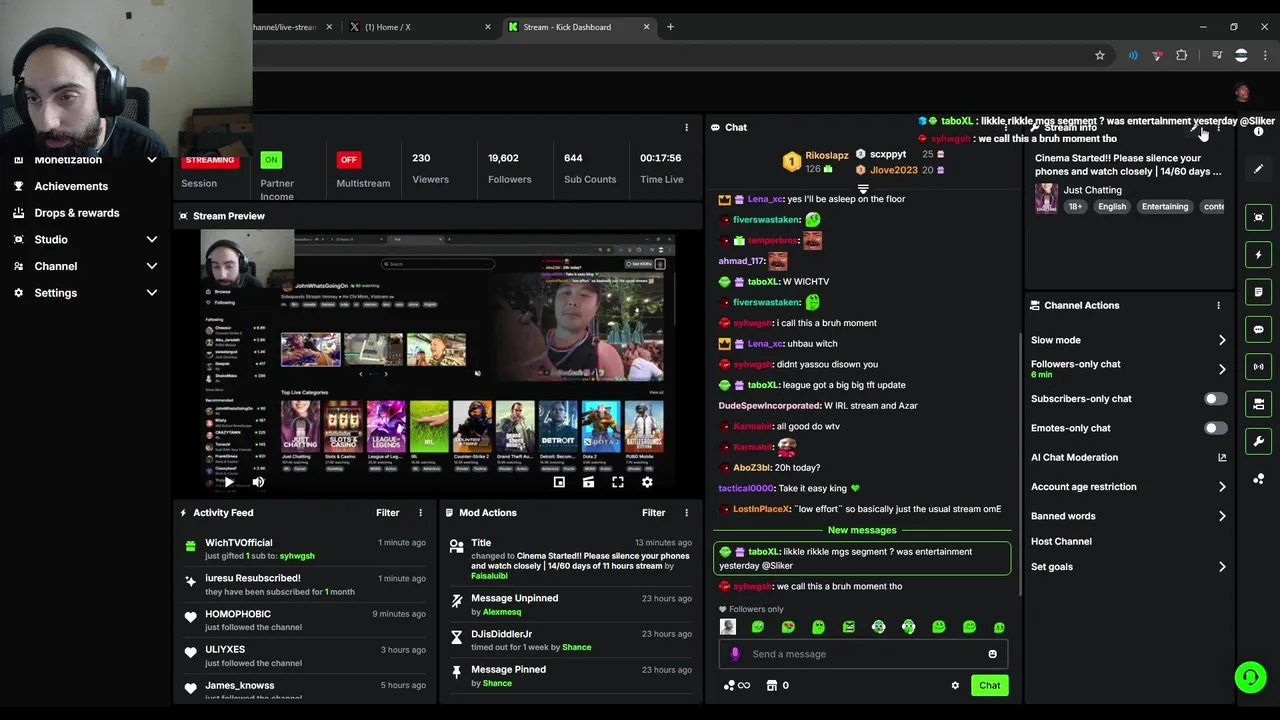
Task: Open Slow mode options
Action: [x=1128, y=340]
